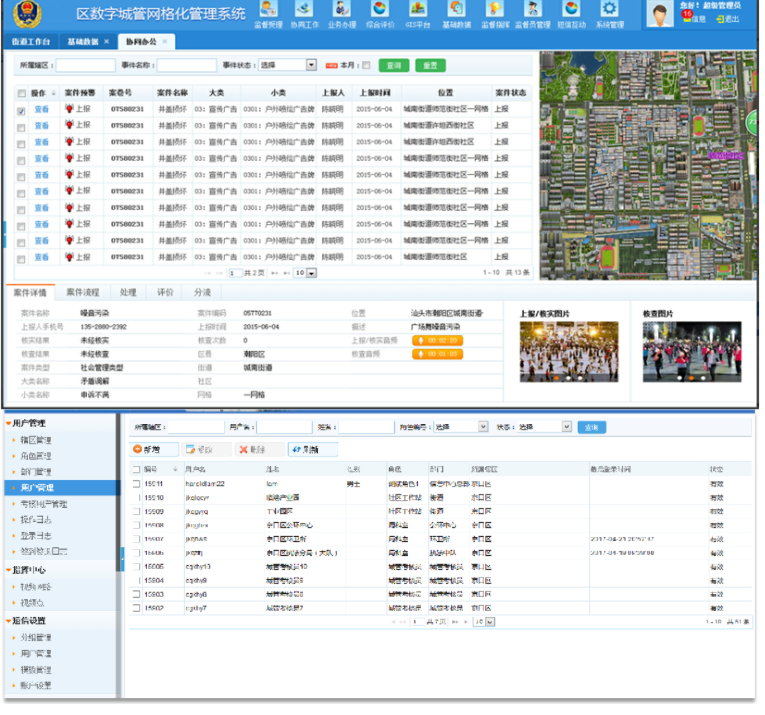Image resolution: width=765 pixels, height=715 pixels.
Task: Open the 角色编号 dropdown in user filter
Action: 483,427
